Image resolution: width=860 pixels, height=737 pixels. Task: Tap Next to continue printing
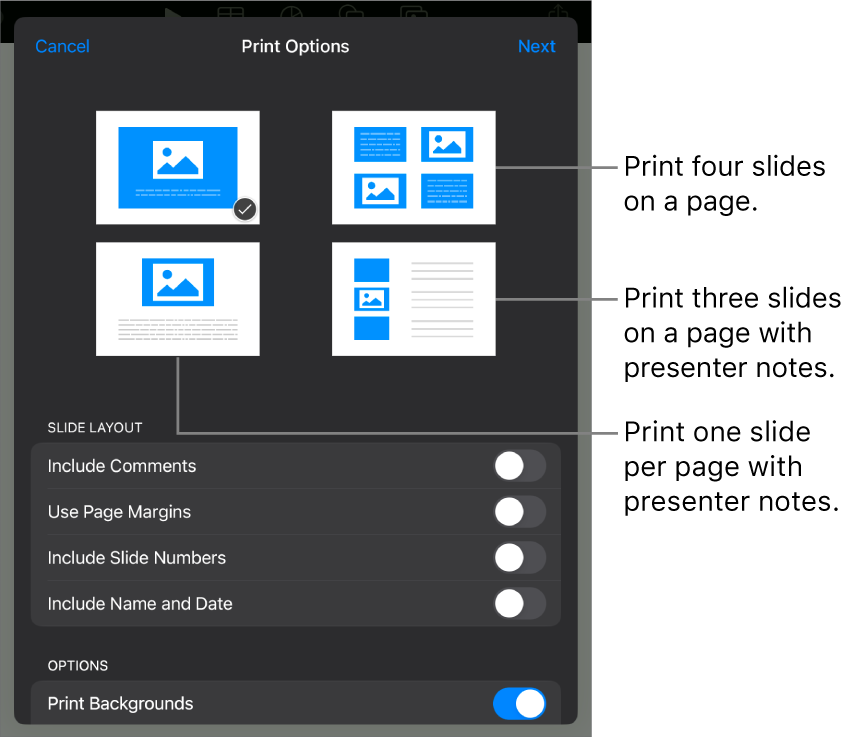point(536,47)
